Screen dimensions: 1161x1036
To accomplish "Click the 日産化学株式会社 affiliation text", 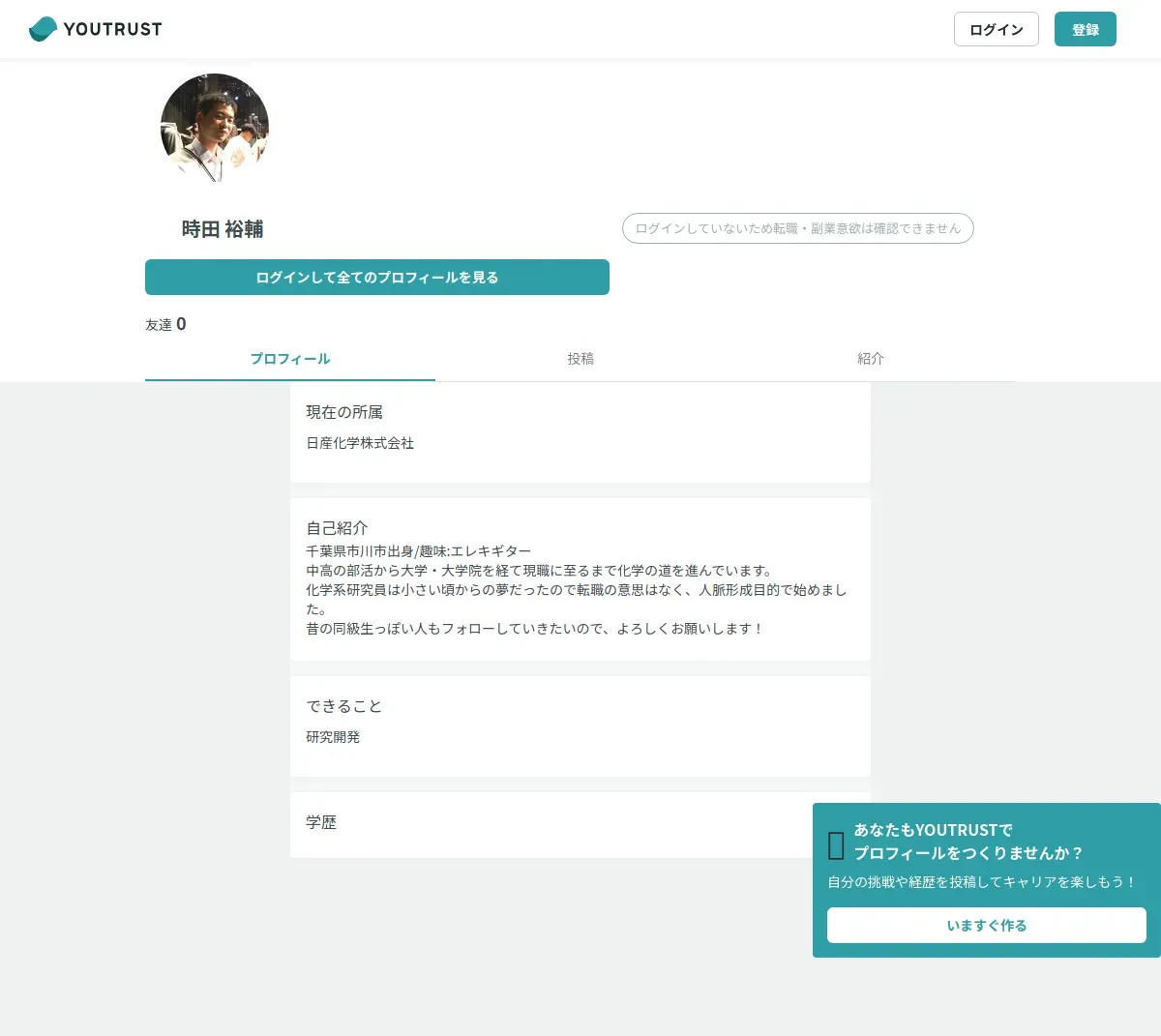I will [360, 443].
